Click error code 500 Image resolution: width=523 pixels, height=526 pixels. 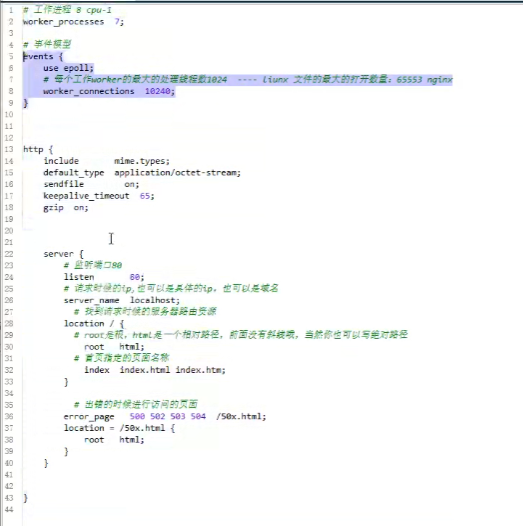point(137,416)
